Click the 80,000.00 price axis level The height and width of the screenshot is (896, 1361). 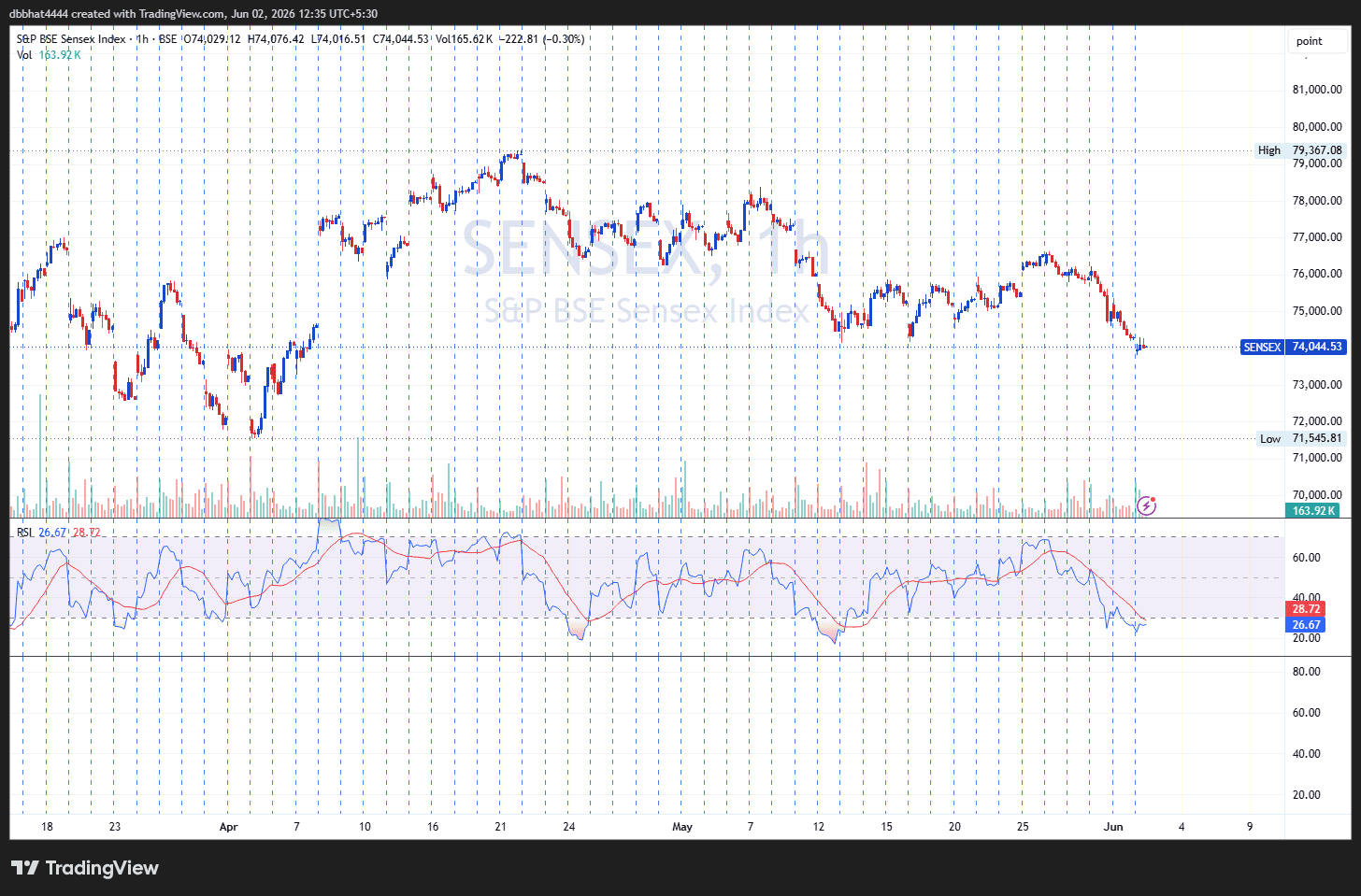coord(1317,127)
